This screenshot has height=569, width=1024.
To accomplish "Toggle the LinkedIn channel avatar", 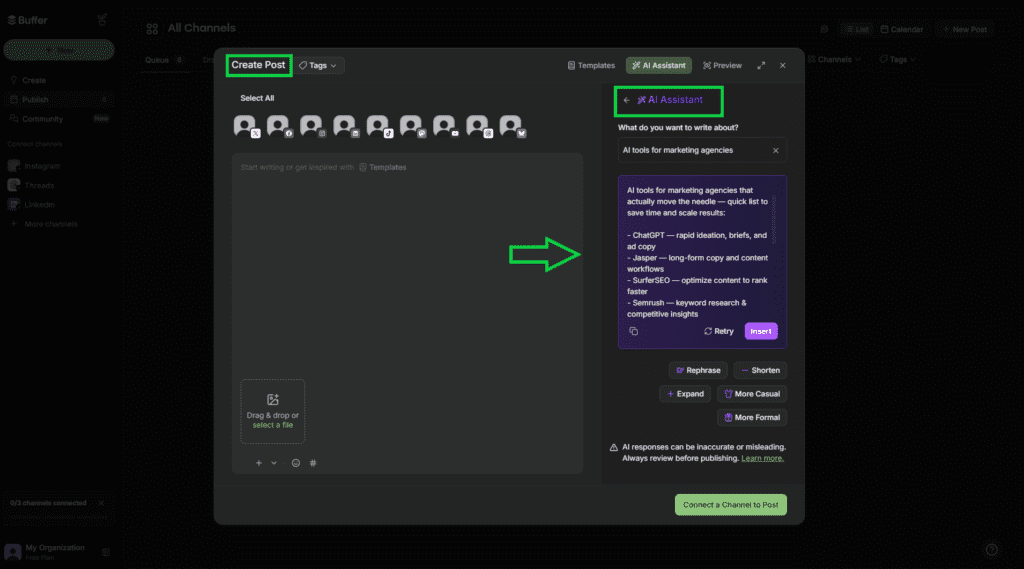I will [x=346, y=125].
